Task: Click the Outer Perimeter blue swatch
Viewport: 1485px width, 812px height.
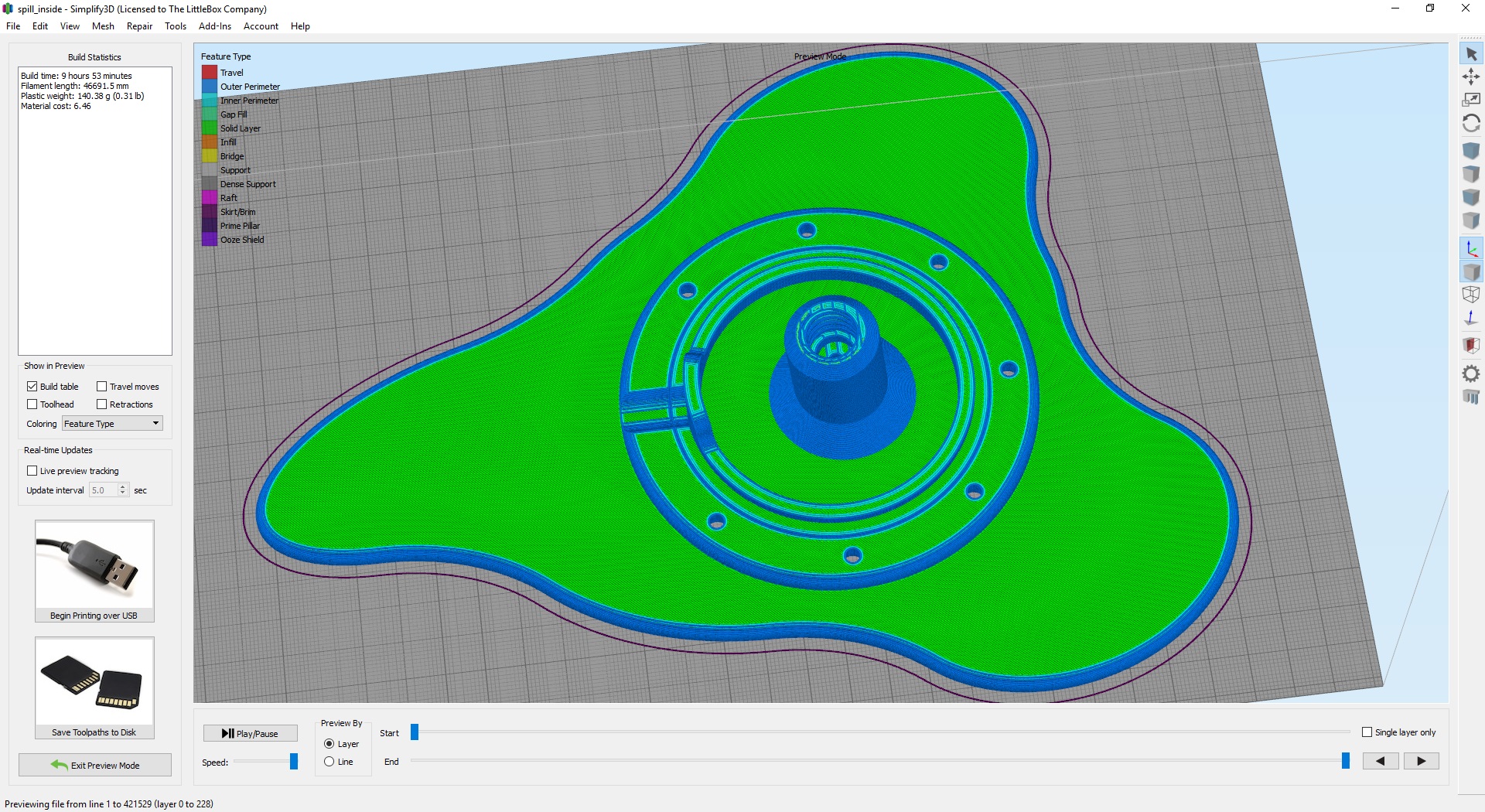Action: click(x=210, y=87)
